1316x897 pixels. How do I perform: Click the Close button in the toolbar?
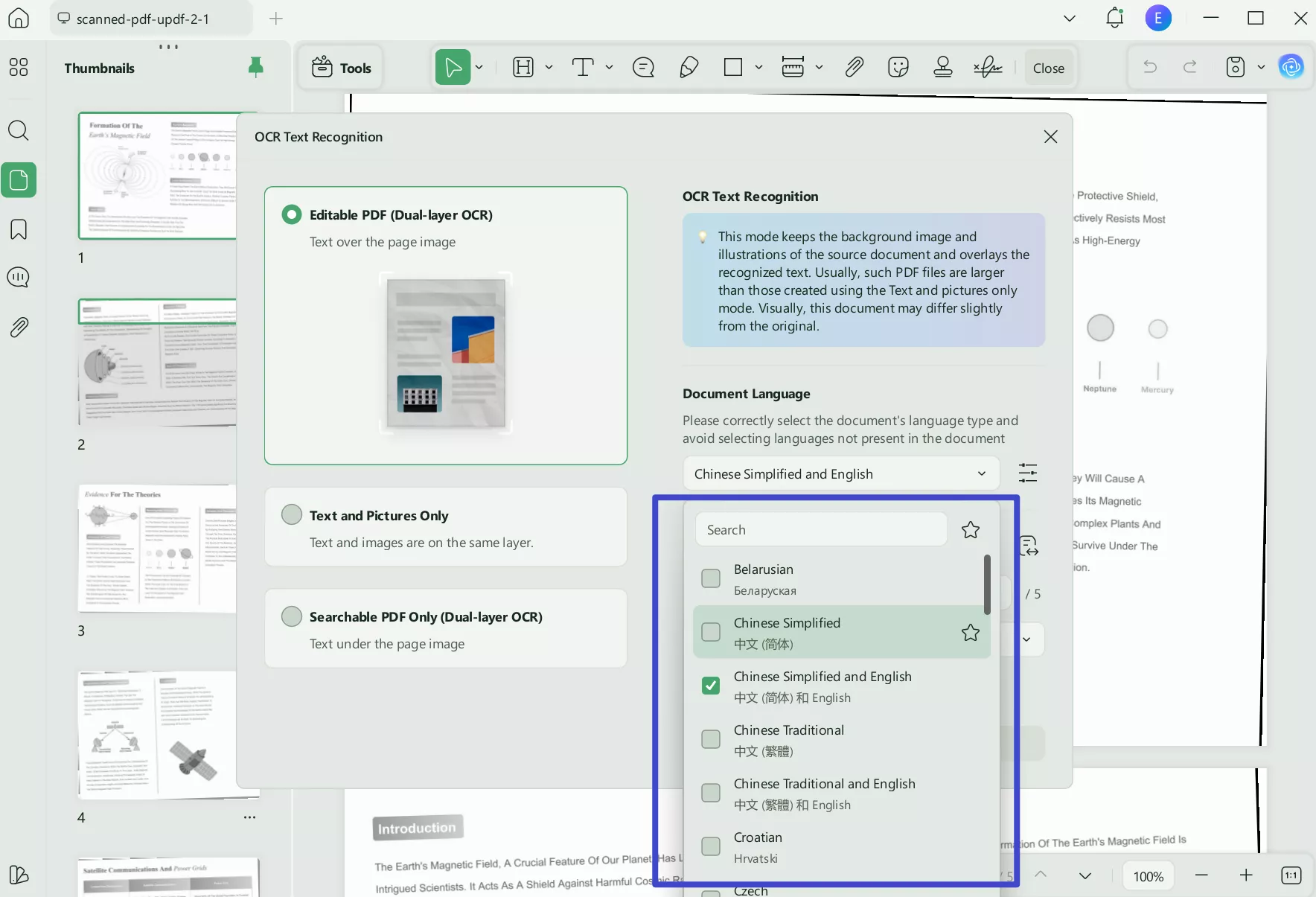coord(1049,67)
